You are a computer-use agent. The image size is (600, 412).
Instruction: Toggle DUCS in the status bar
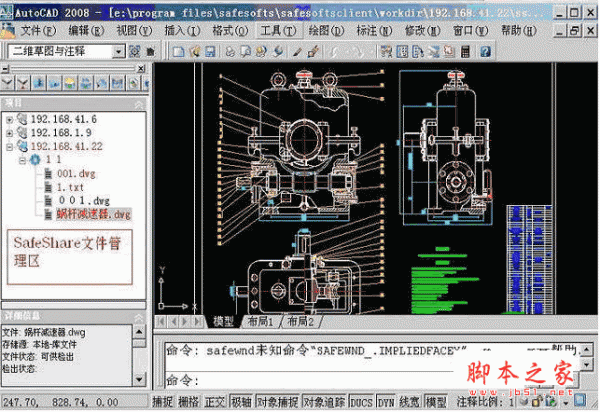pos(361,402)
